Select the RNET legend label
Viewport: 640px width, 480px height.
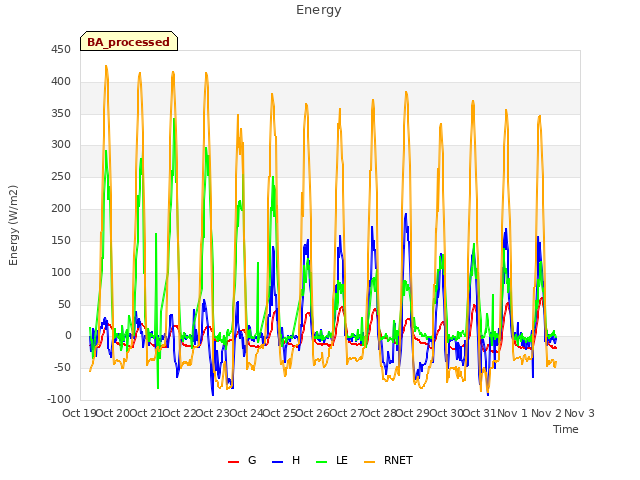(398, 460)
